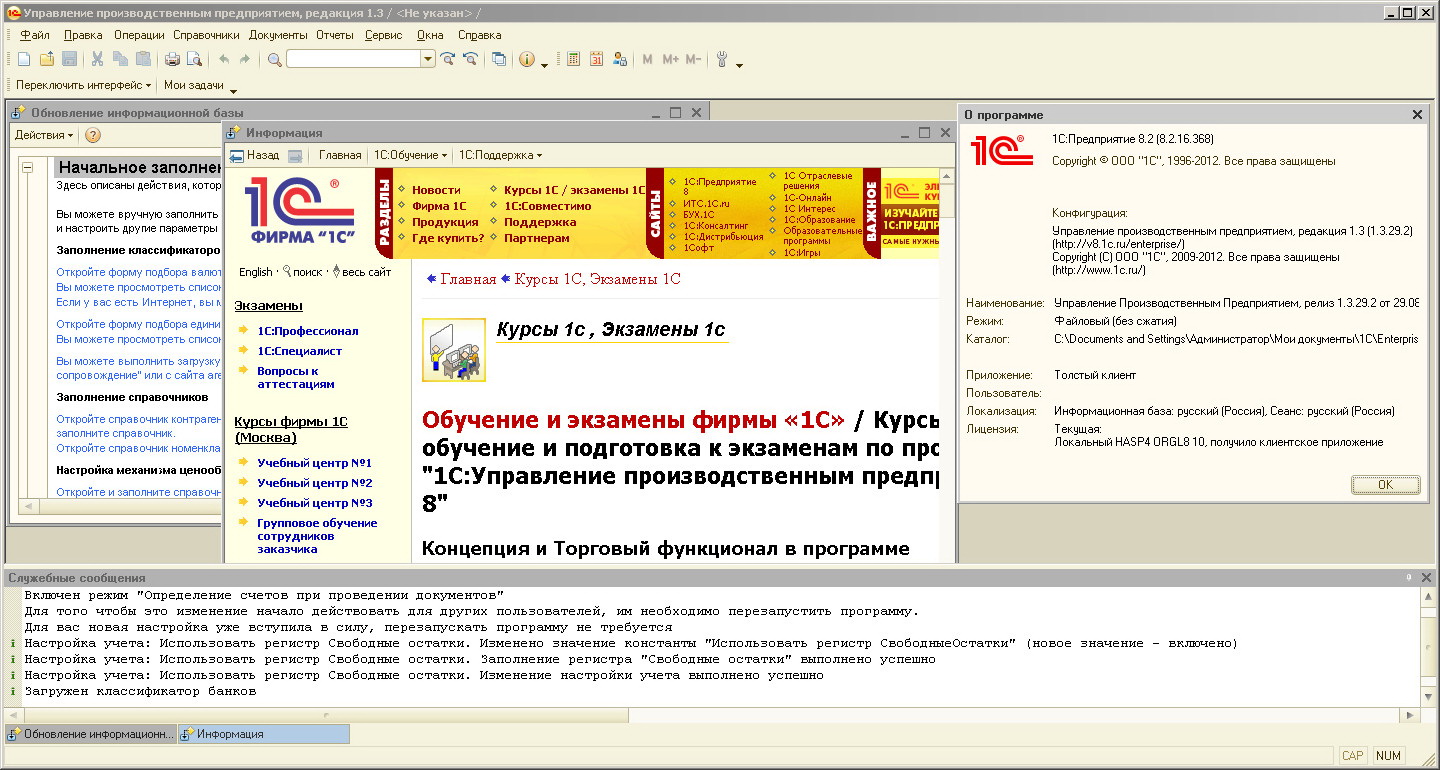The height and width of the screenshot is (770, 1440).
Task: Click the forward navigation icon next to Назад
Action: coord(295,155)
